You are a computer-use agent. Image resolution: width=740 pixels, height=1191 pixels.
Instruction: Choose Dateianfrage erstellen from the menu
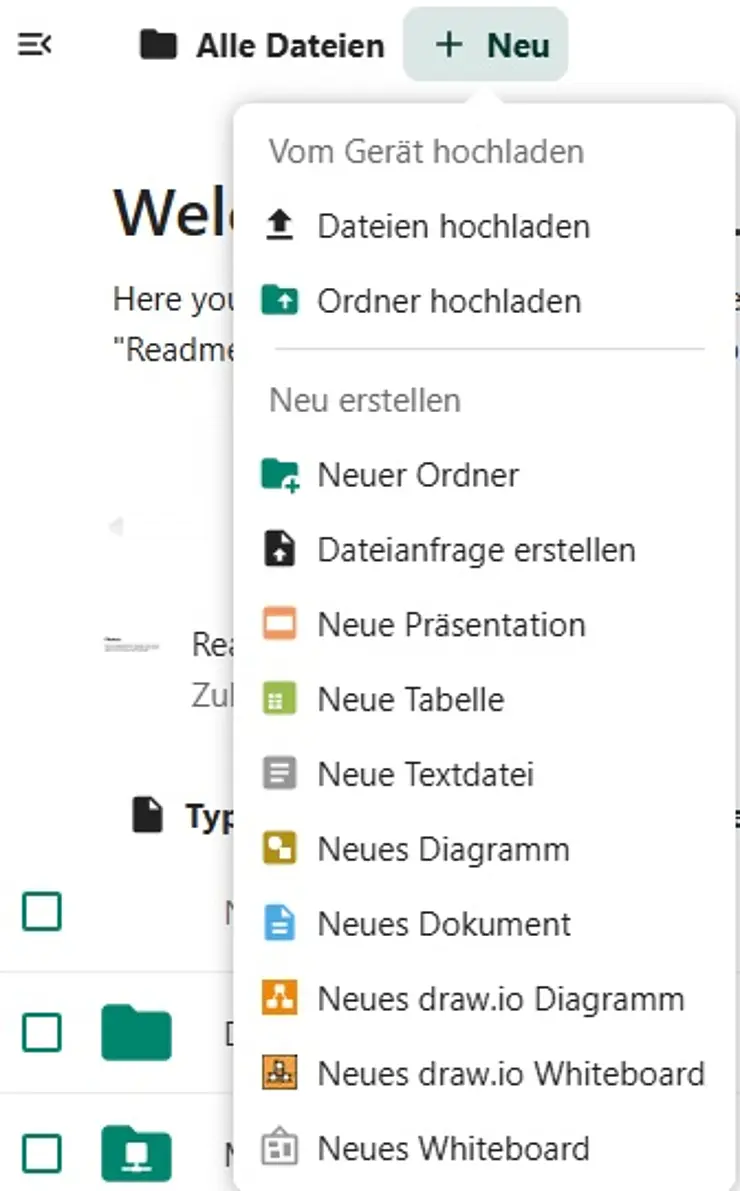(476, 550)
